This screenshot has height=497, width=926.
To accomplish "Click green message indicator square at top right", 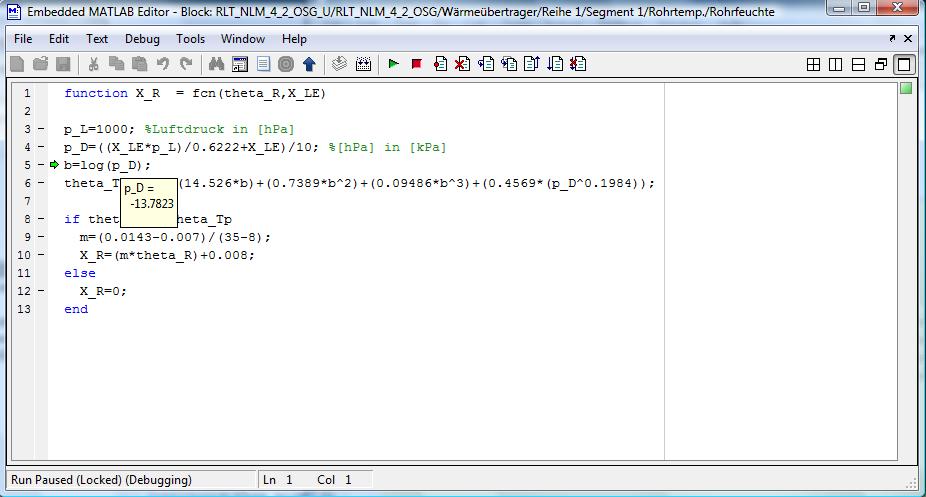I will tap(906, 89).
